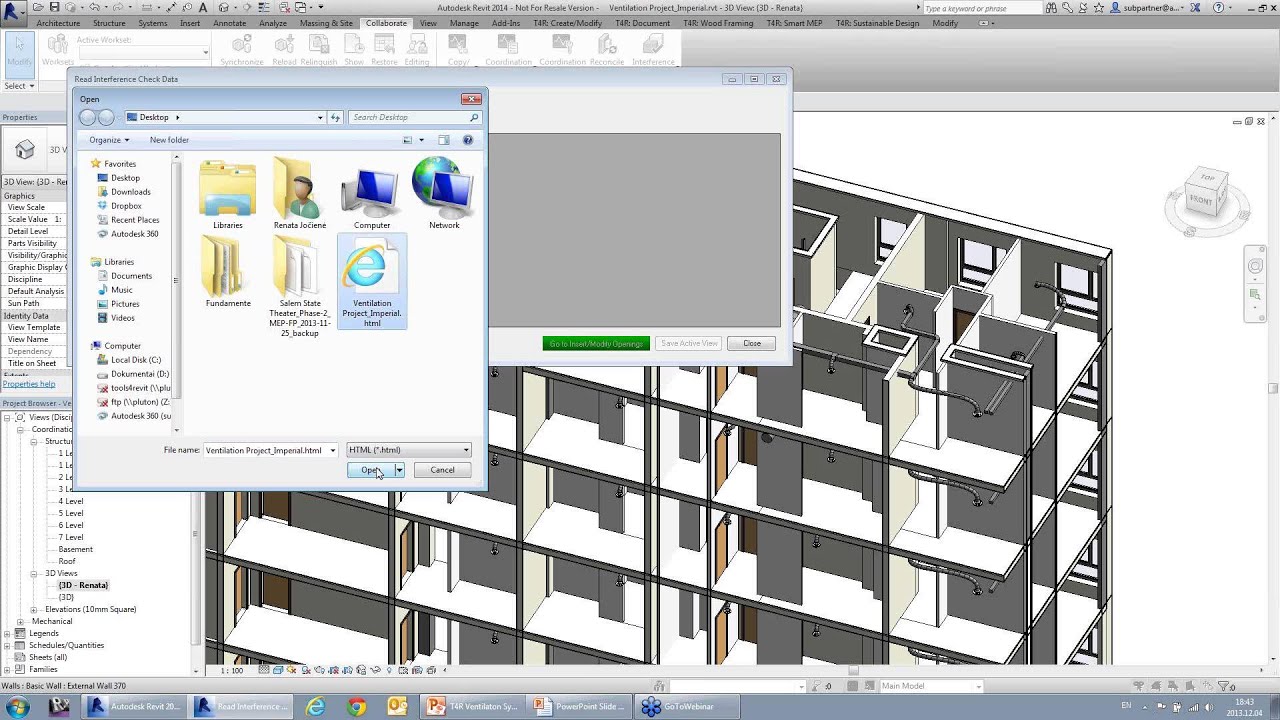Expand the Families node
The width and height of the screenshot is (1280, 720).
pyautogui.click(x=8, y=669)
